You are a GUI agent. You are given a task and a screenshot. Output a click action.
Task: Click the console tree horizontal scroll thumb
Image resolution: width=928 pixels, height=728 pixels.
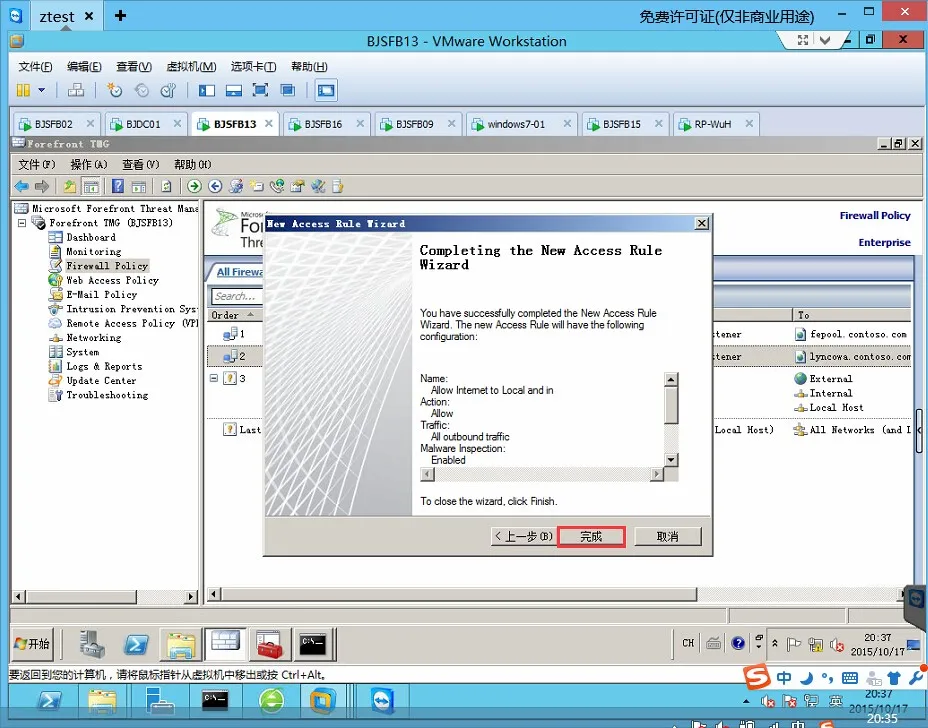(x=82, y=597)
